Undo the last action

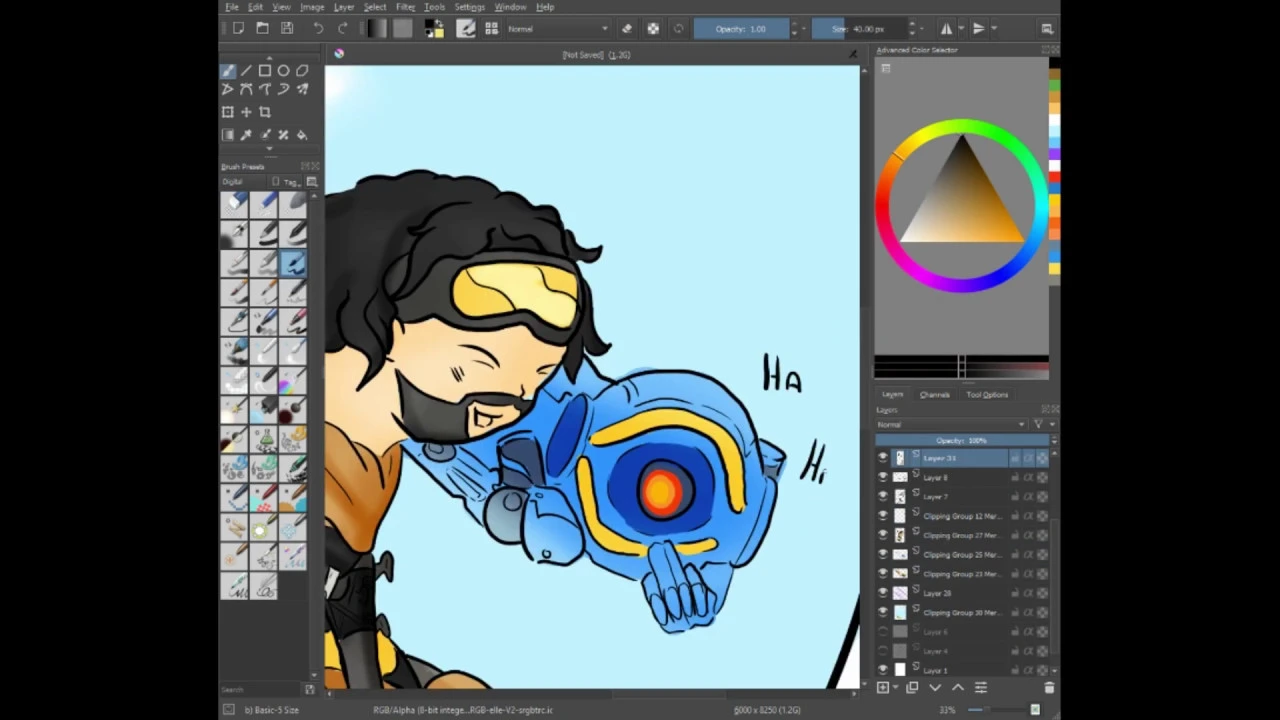[x=318, y=29]
